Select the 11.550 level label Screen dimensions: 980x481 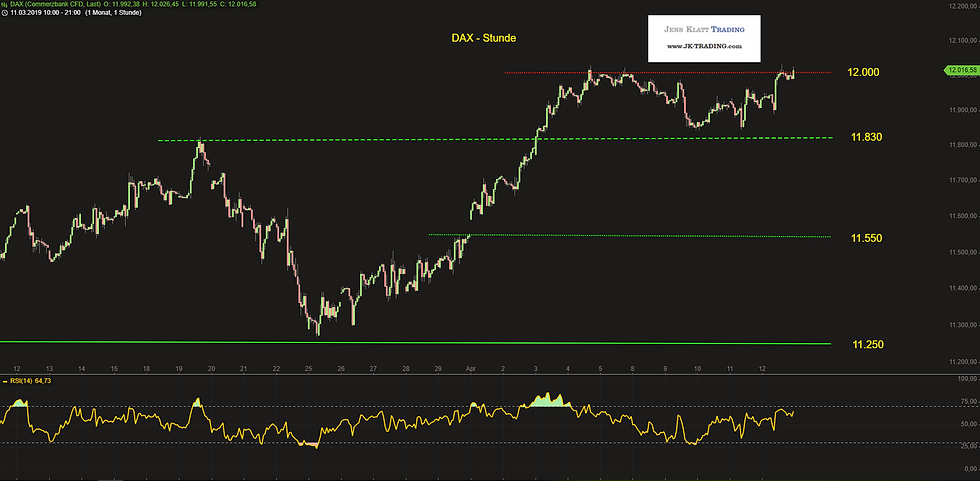click(866, 238)
